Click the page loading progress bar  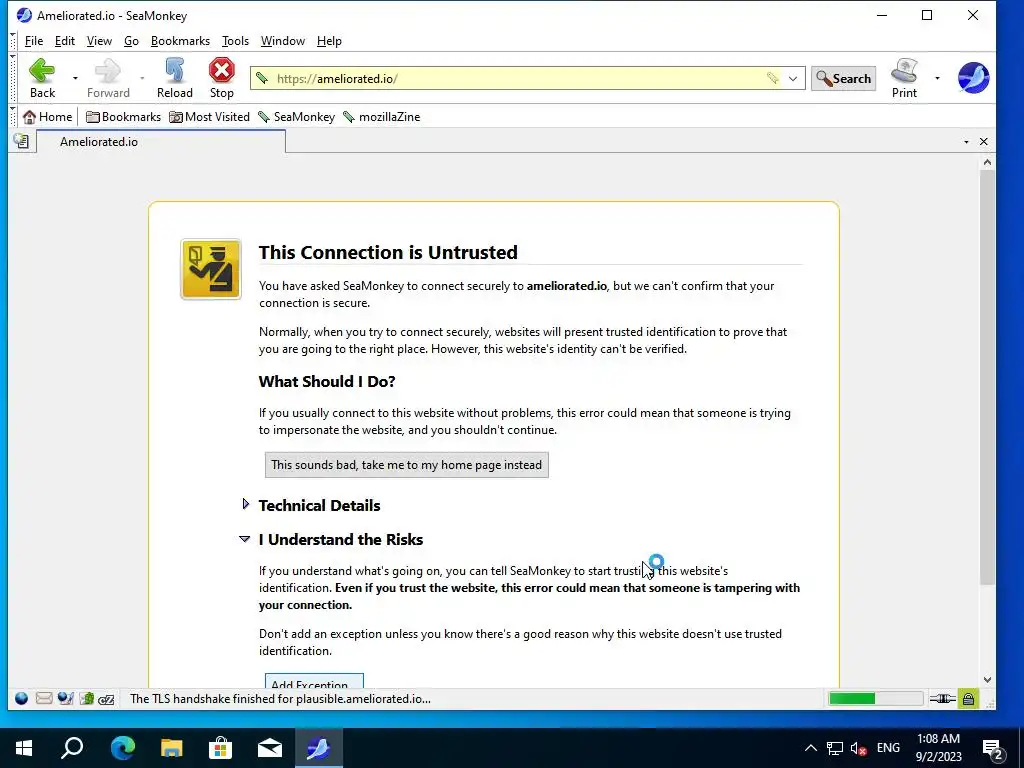[875, 699]
